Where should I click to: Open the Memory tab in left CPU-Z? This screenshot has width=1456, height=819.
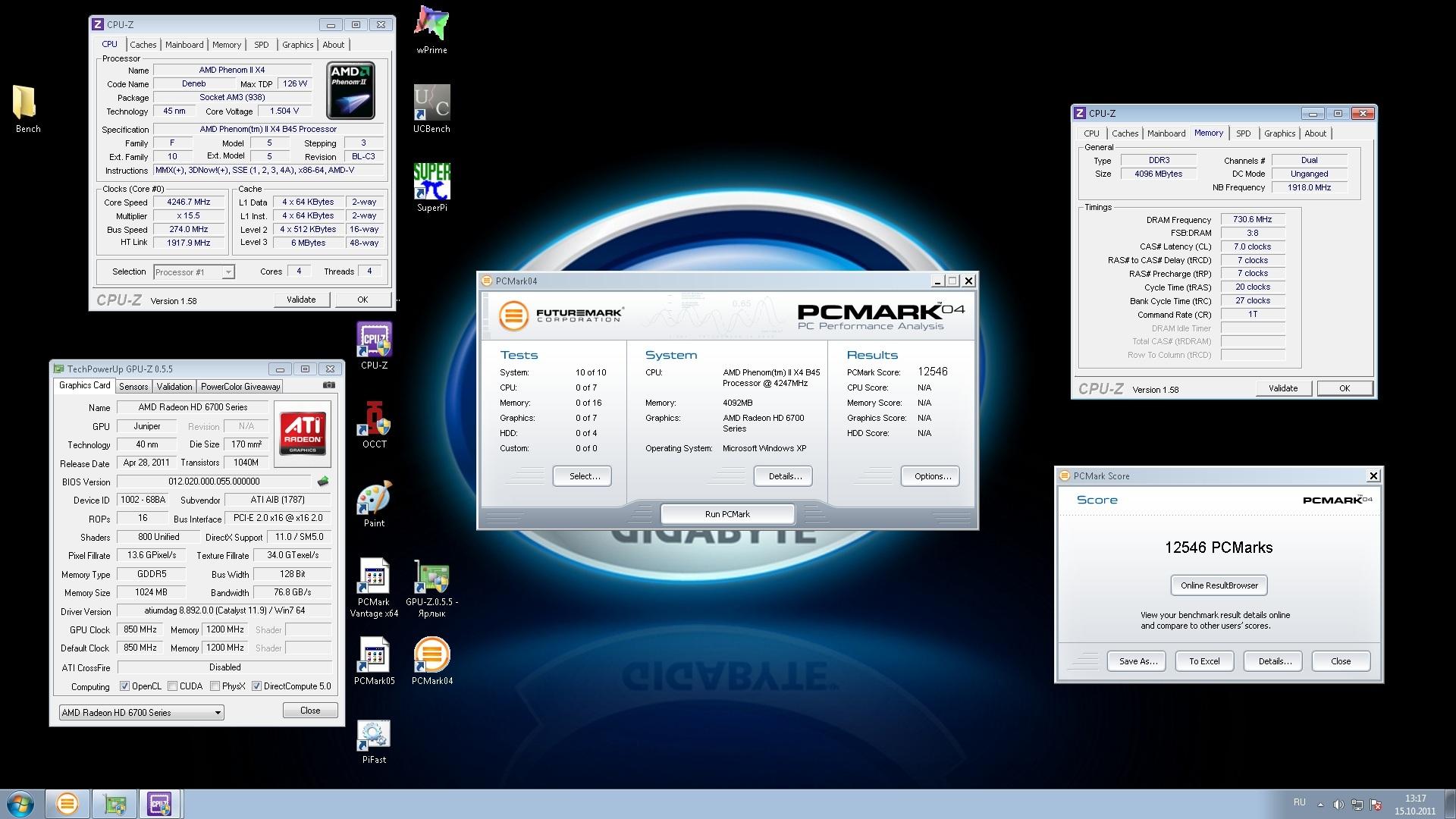click(227, 45)
